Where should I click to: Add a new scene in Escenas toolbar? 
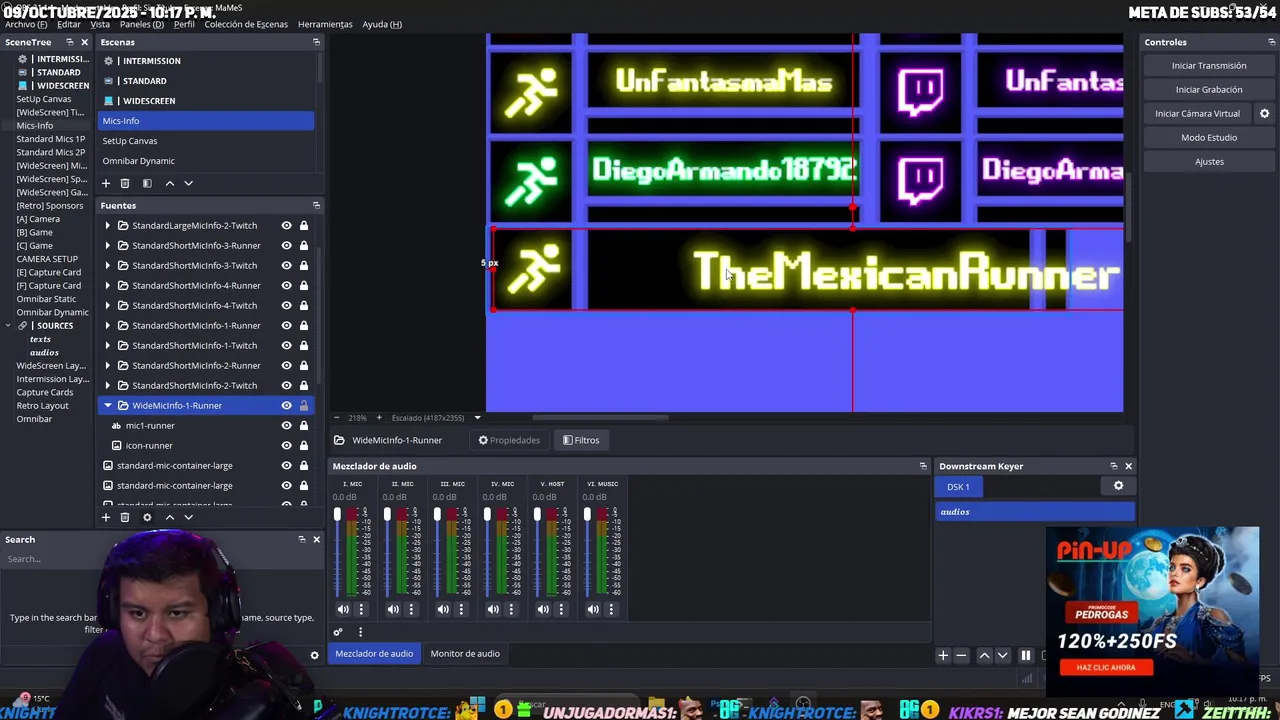106,183
